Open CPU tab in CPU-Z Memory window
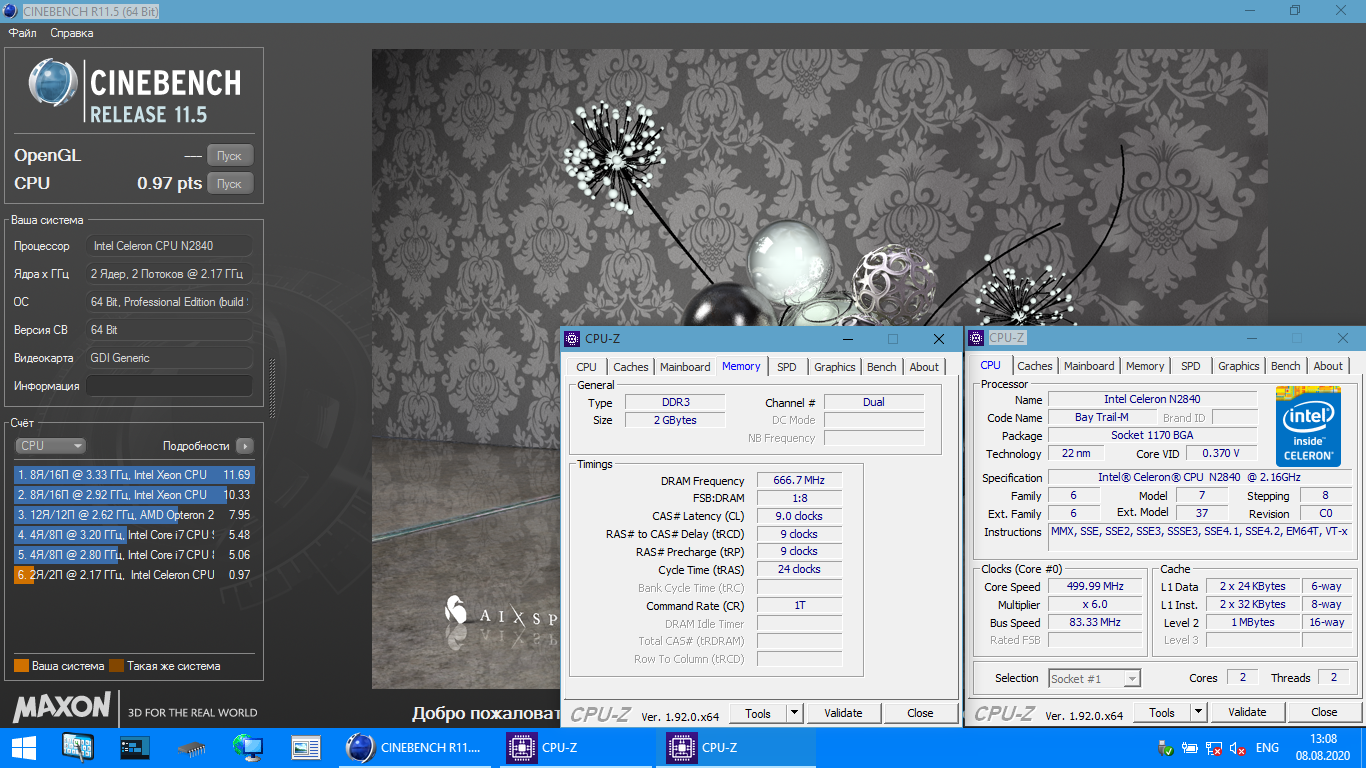Screen dimensions: 1366x768 click(x=587, y=367)
